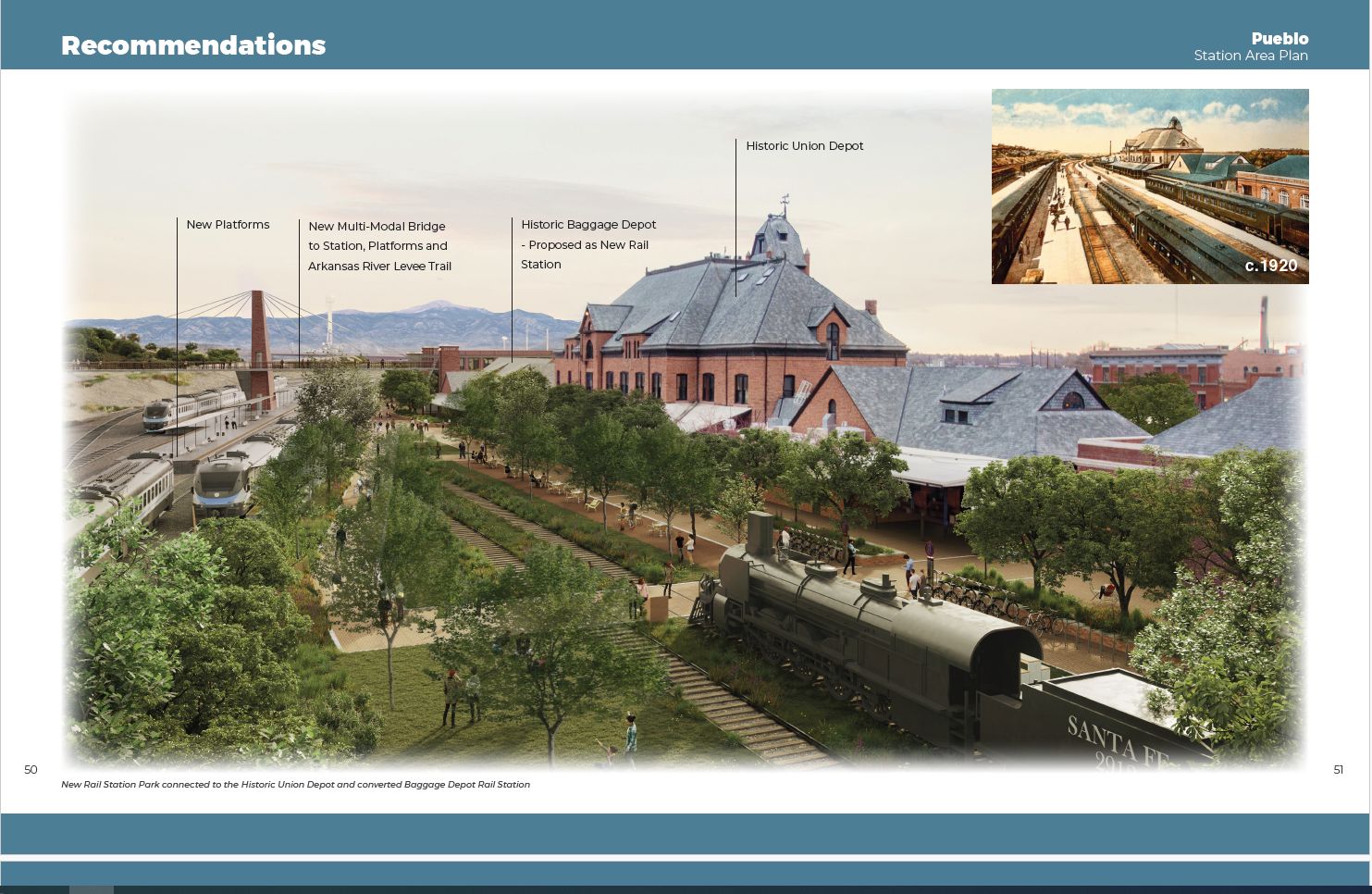Select the New Multi-Modal Bridge annotation text
The height and width of the screenshot is (894, 1372).
pyautogui.click(x=379, y=246)
